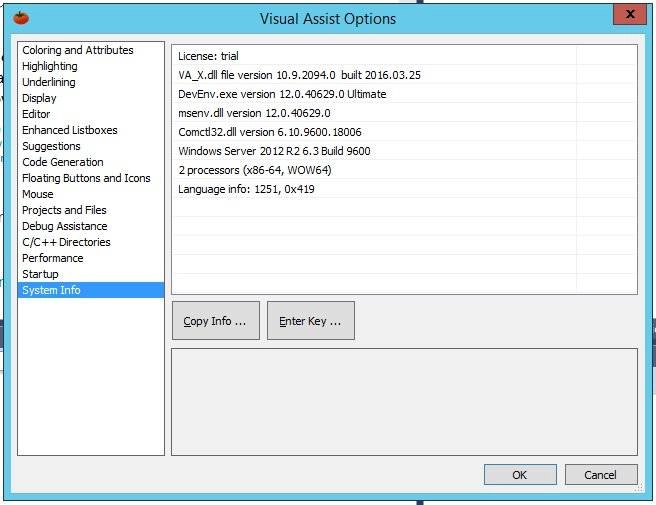The image size is (656, 505).
Task: Select the Comctl32.dll version row
Action: coord(404,132)
